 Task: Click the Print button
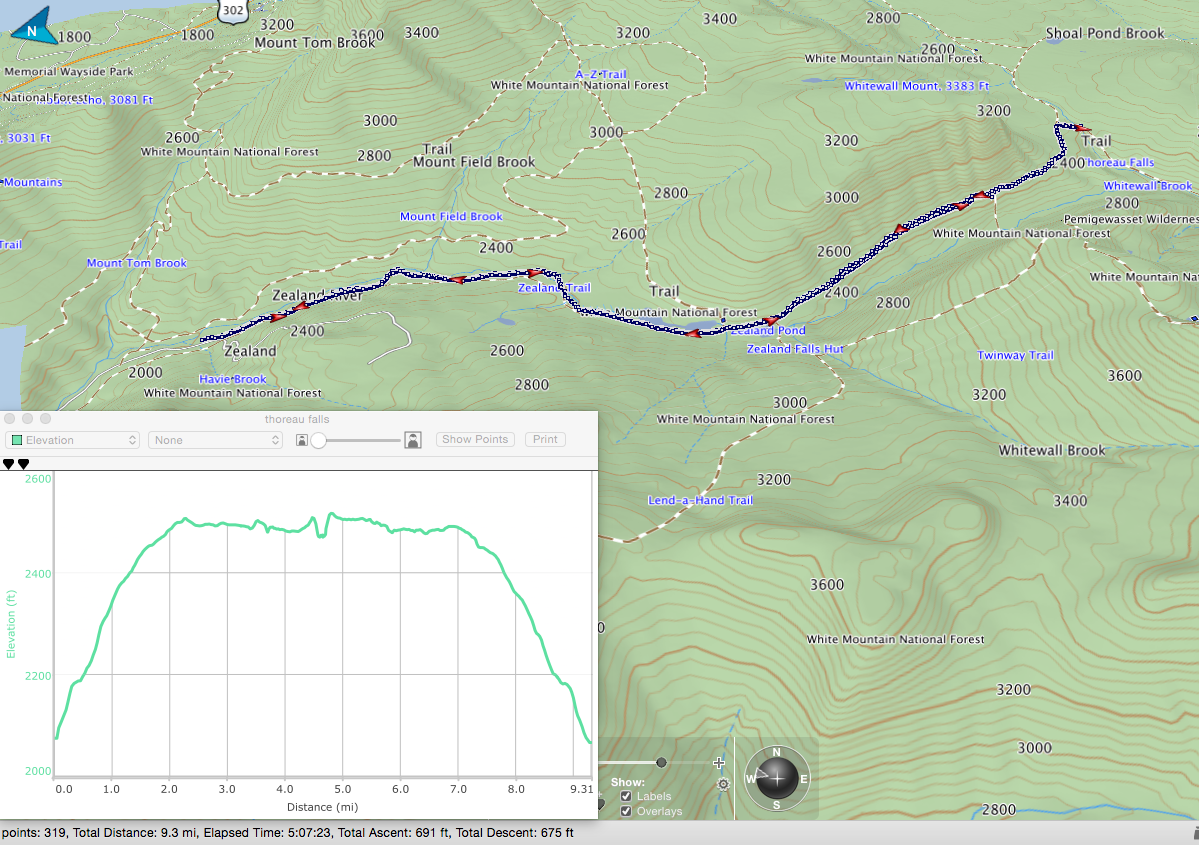point(545,440)
